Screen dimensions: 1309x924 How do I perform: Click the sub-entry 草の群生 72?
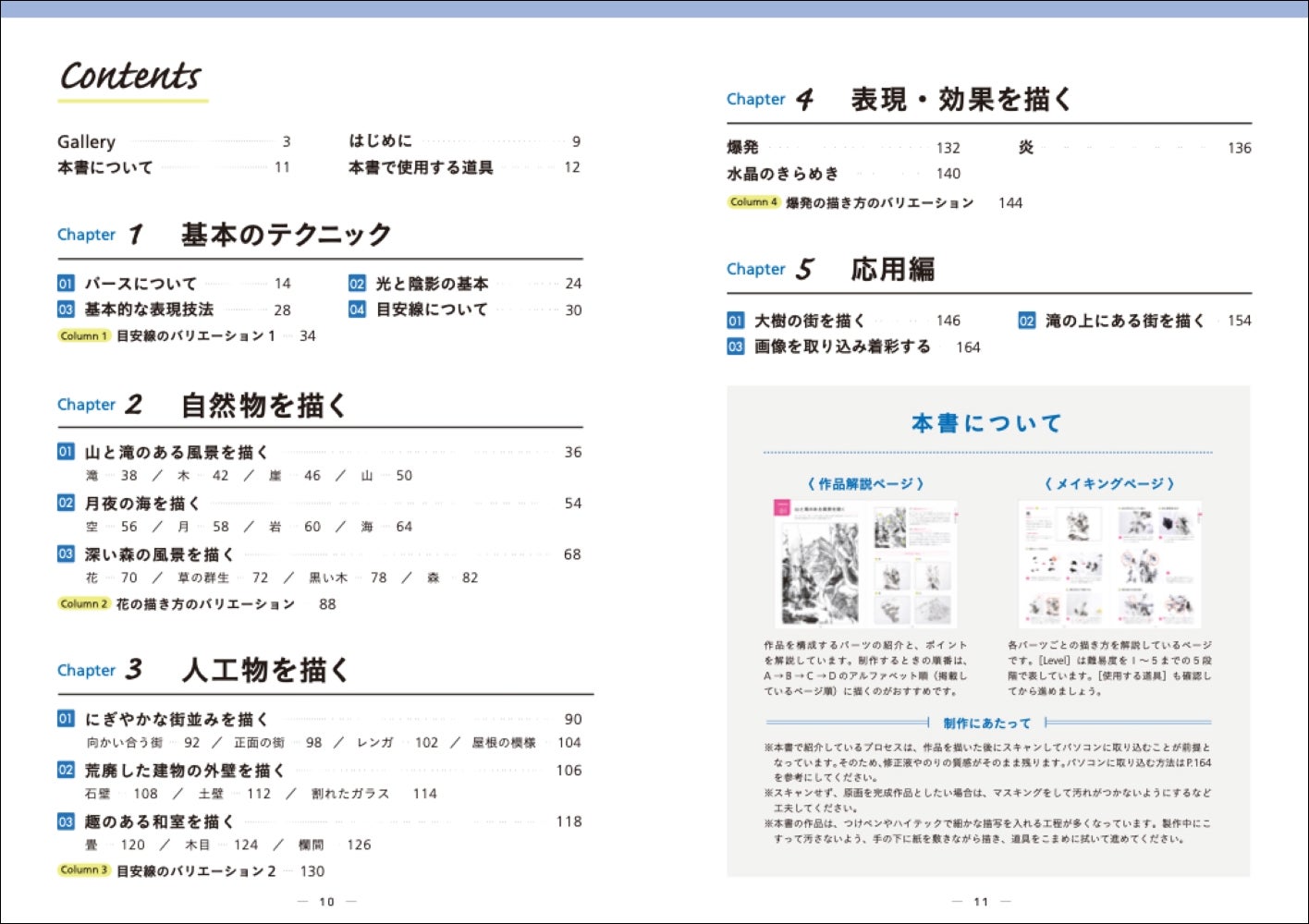tap(223, 577)
